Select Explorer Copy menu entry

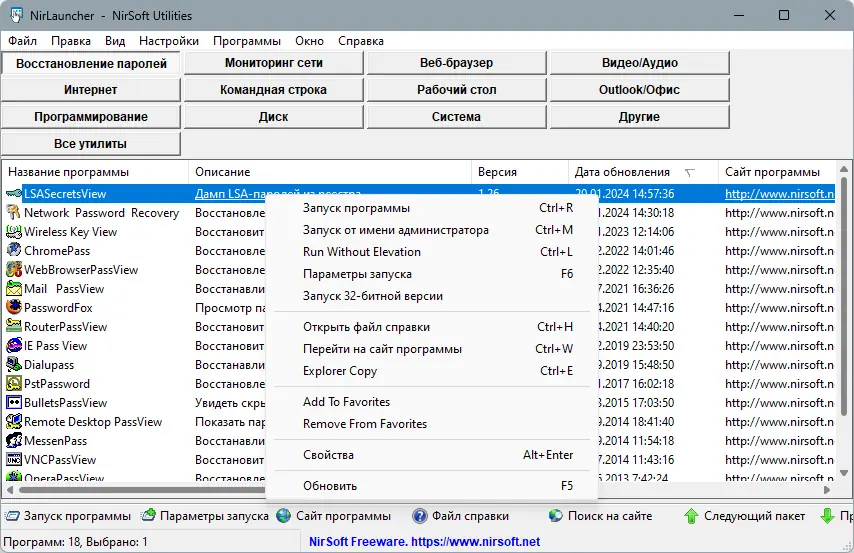tap(431, 370)
